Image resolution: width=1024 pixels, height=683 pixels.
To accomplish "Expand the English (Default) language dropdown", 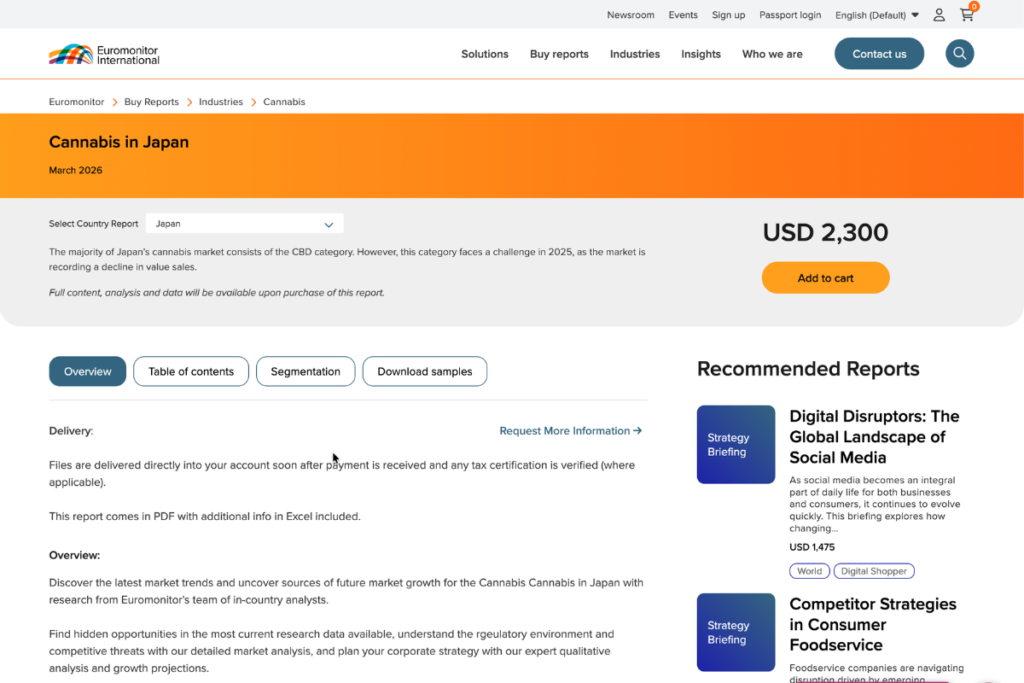I will click(x=876, y=15).
